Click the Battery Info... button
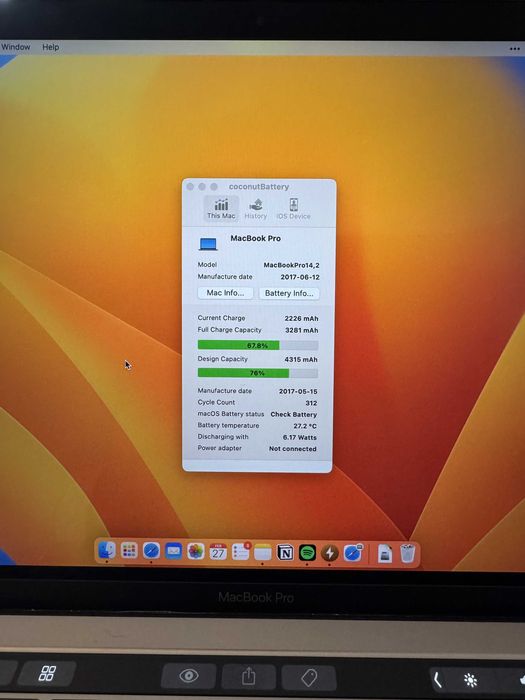 click(x=289, y=293)
